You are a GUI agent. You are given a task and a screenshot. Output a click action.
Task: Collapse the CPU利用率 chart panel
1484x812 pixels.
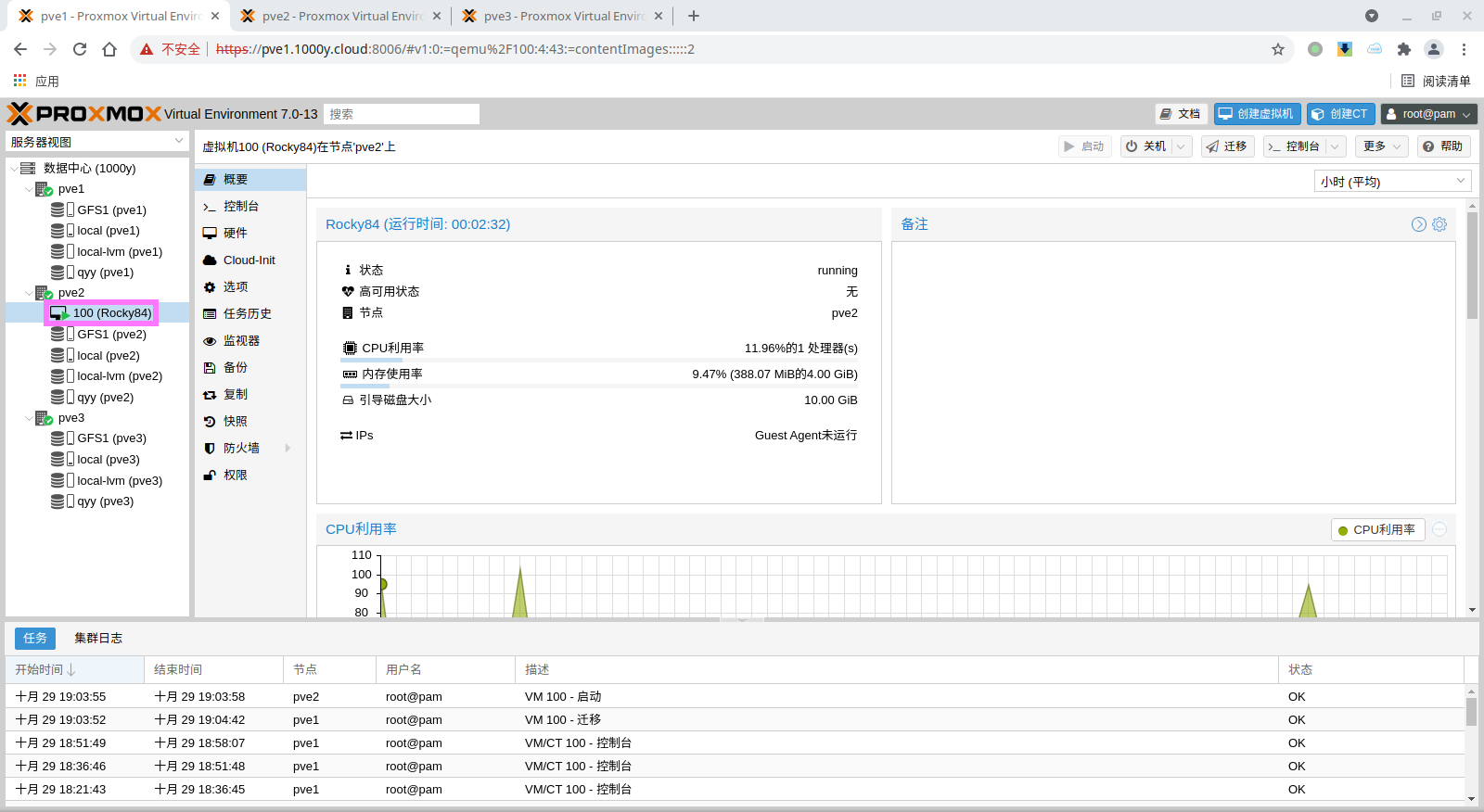pyautogui.click(x=1439, y=529)
